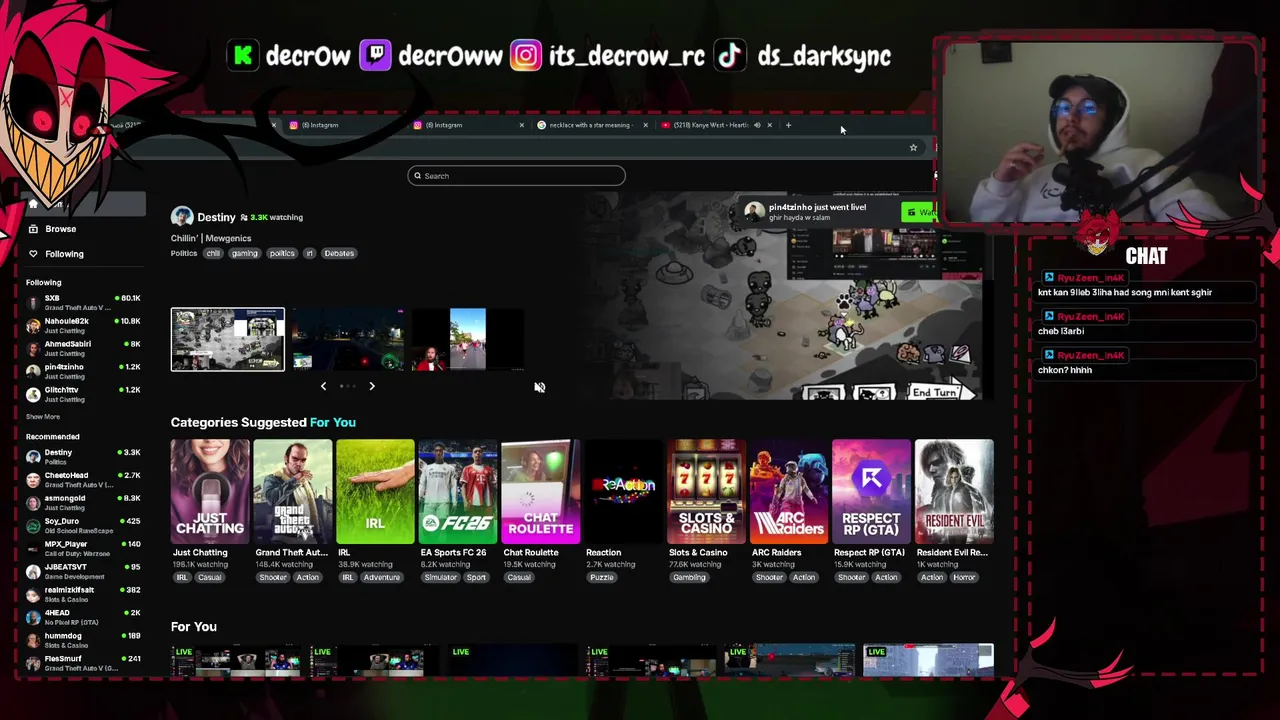Open pin4tzinho channel in Following list
The image size is (1280, 720).
coord(84,372)
